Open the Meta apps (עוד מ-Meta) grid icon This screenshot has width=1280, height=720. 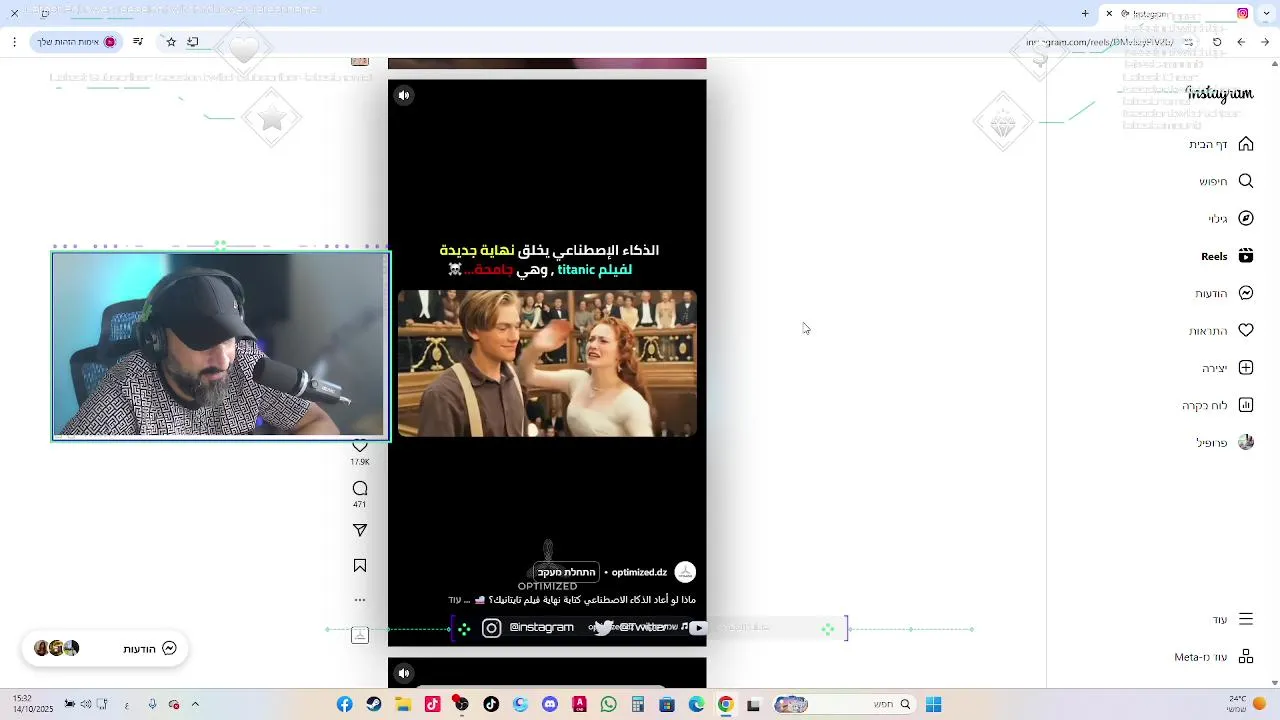pos(1246,657)
